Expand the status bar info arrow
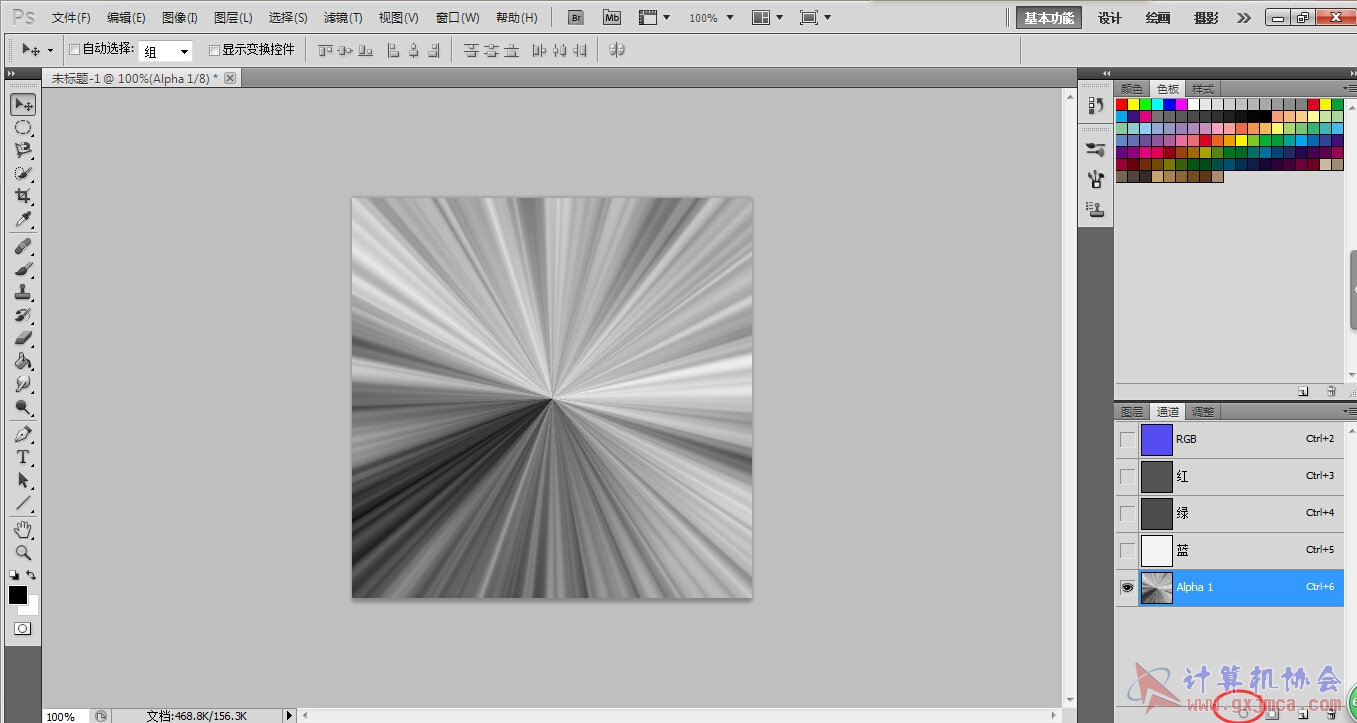The height and width of the screenshot is (723, 1357). (x=290, y=716)
